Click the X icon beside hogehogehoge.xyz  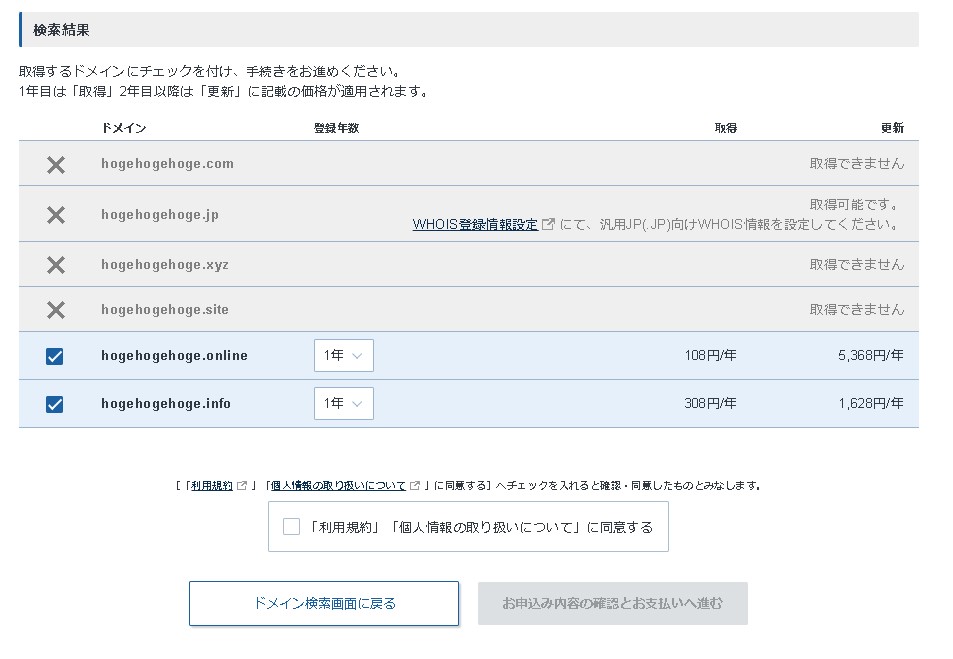pos(56,265)
